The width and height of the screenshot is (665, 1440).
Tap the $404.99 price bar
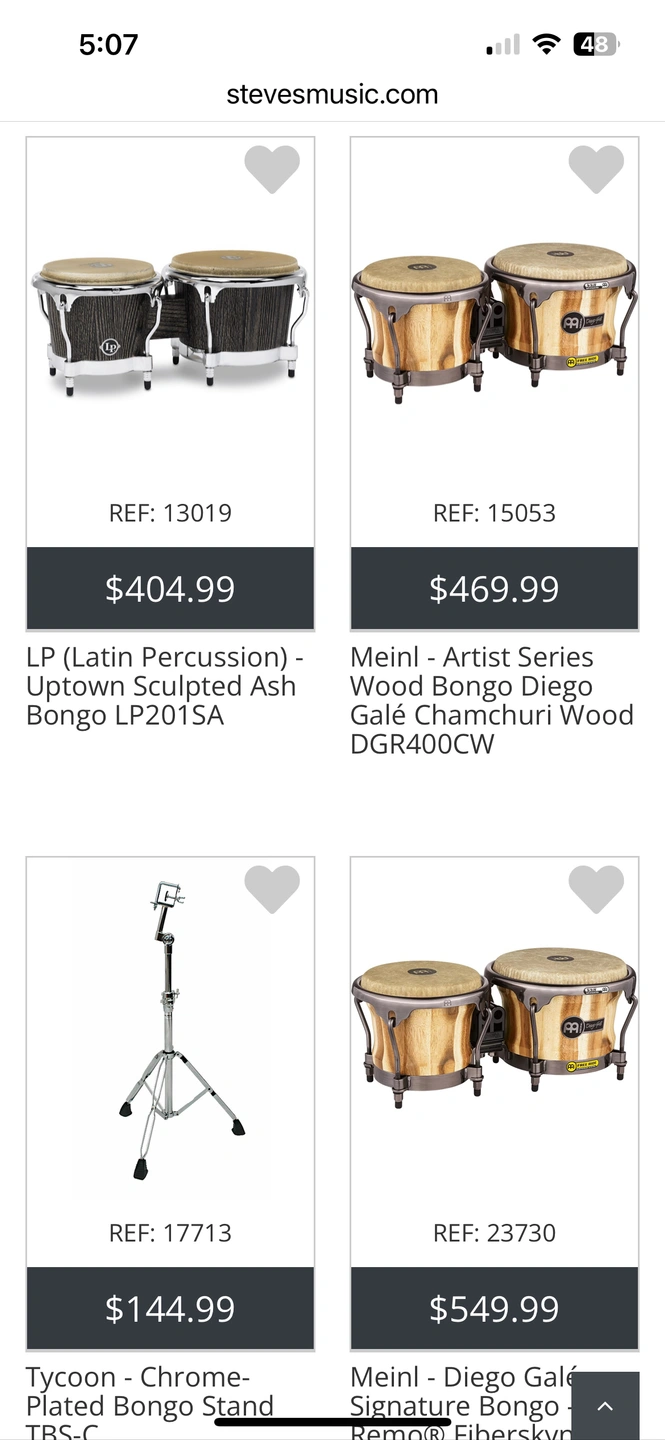point(170,589)
